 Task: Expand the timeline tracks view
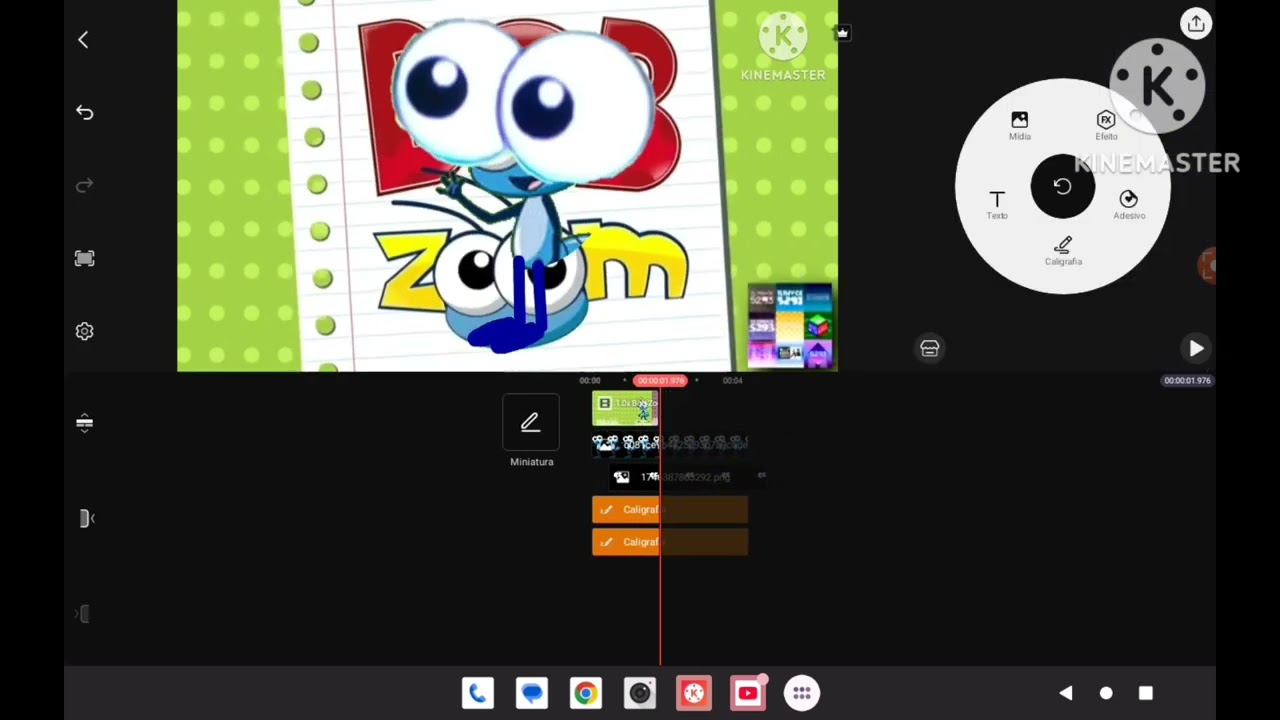point(84,423)
